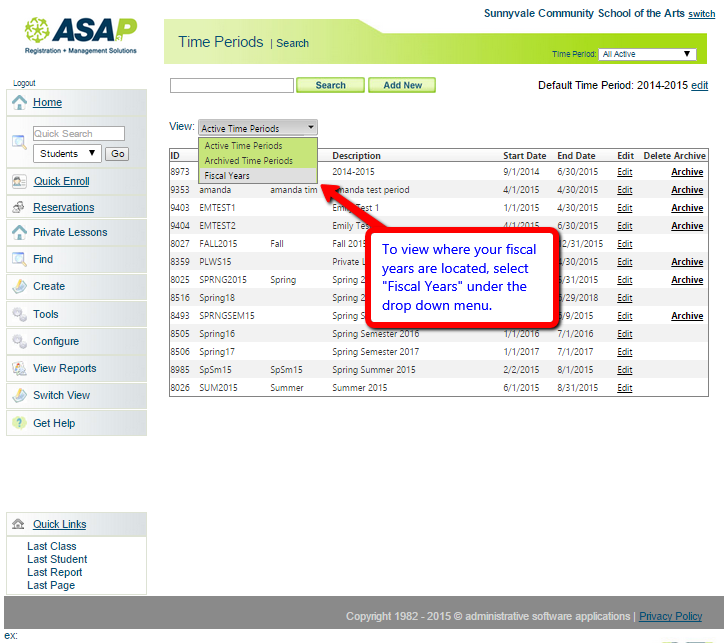Click the Tools gear icon
Screen dimensions: 726x643
click(19, 314)
